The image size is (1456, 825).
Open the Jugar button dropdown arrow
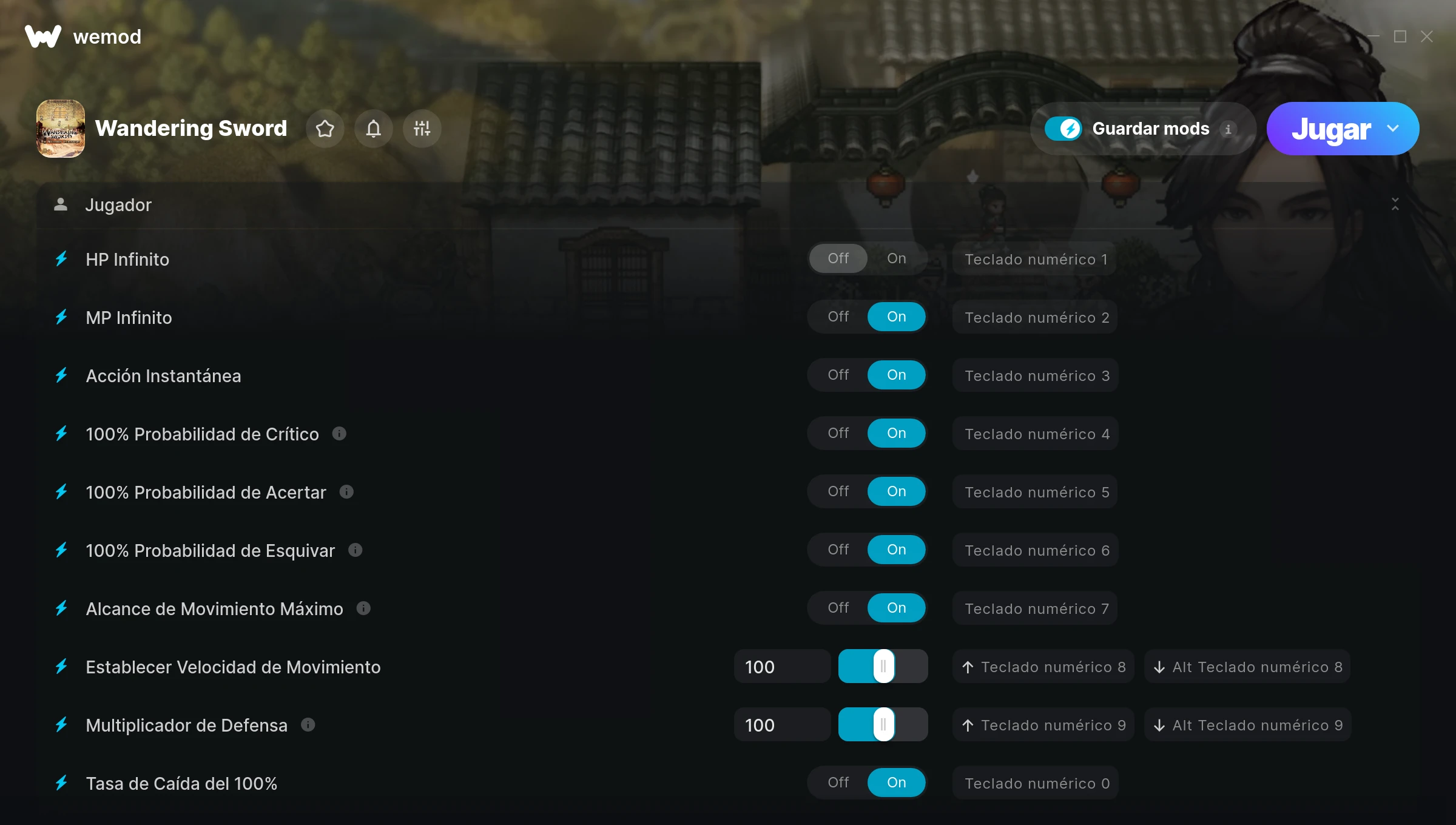tap(1393, 129)
